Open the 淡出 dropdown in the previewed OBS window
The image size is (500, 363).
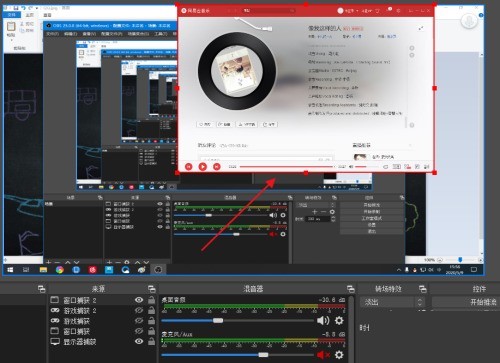coord(316,205)
